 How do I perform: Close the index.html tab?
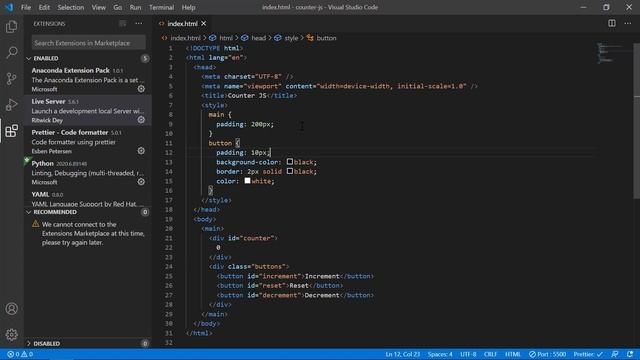[204, 24]
